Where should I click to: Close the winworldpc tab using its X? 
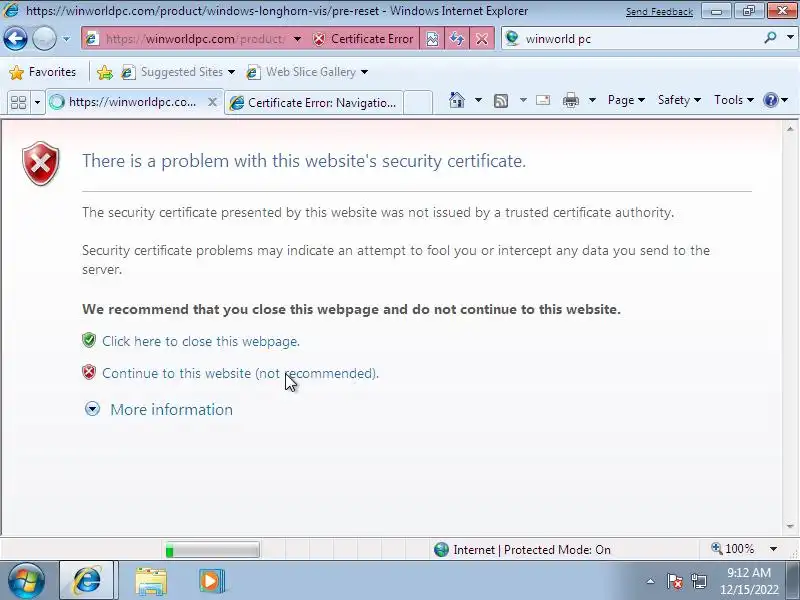click(212, 102)
